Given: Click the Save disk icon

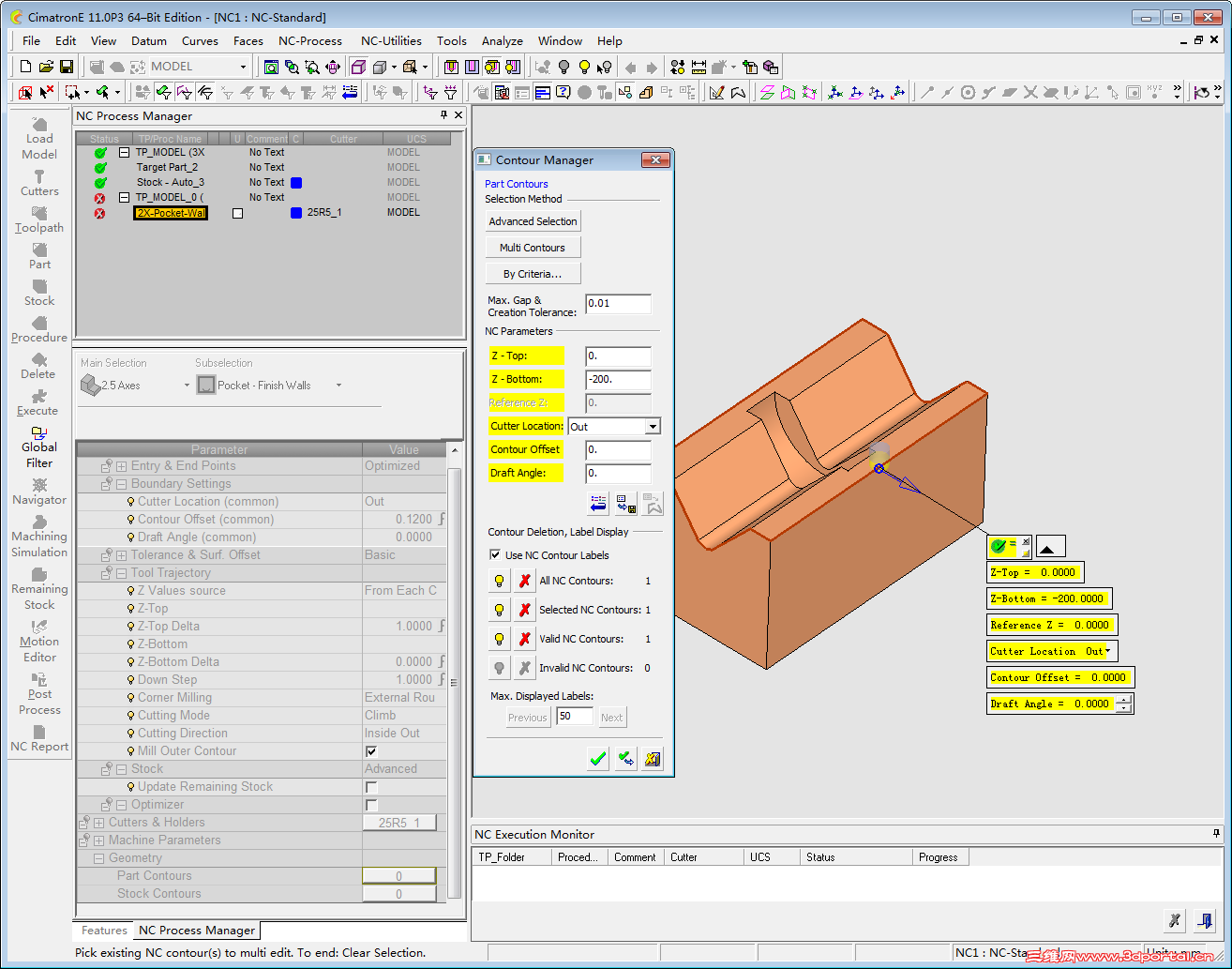Looking at the screenshot, I should [67, 67].
